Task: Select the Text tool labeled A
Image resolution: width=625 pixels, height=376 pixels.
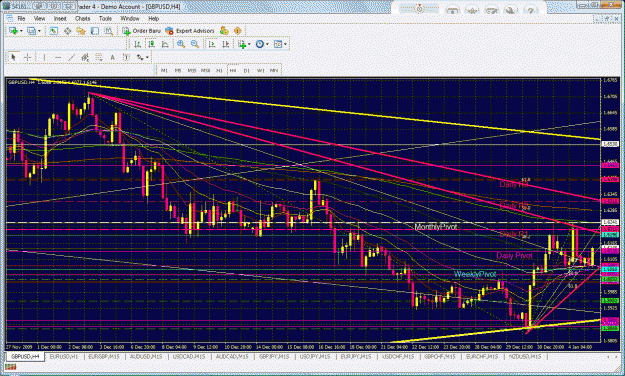Action: tap(112, 58)
